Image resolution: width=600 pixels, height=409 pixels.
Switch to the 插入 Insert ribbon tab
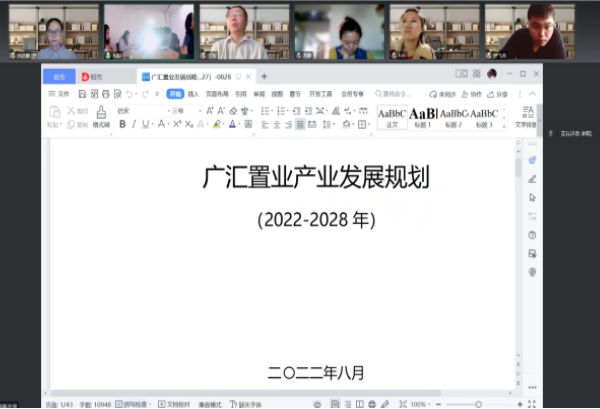193,94
